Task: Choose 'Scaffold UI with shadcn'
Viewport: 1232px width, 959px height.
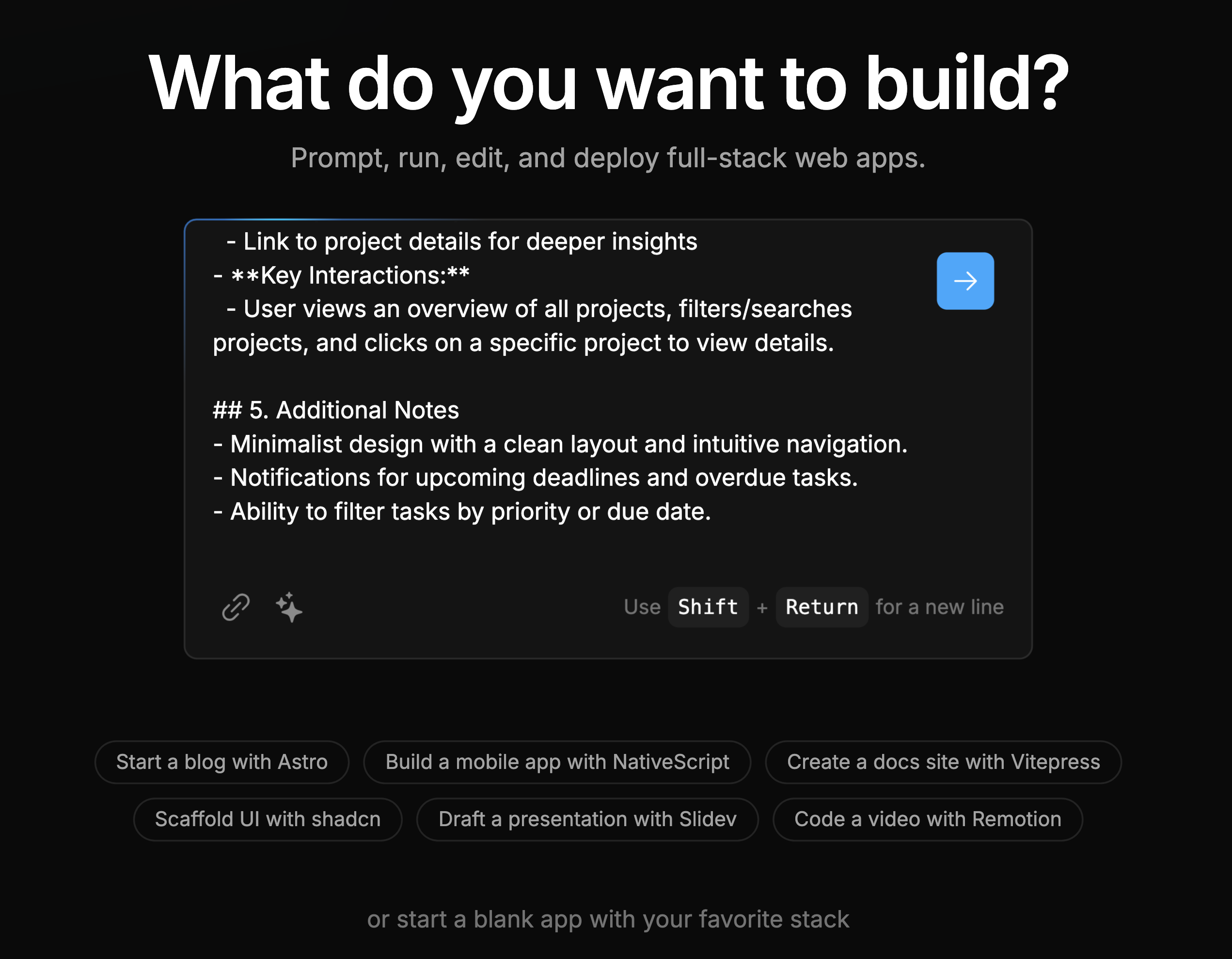Action: point(268,819)
